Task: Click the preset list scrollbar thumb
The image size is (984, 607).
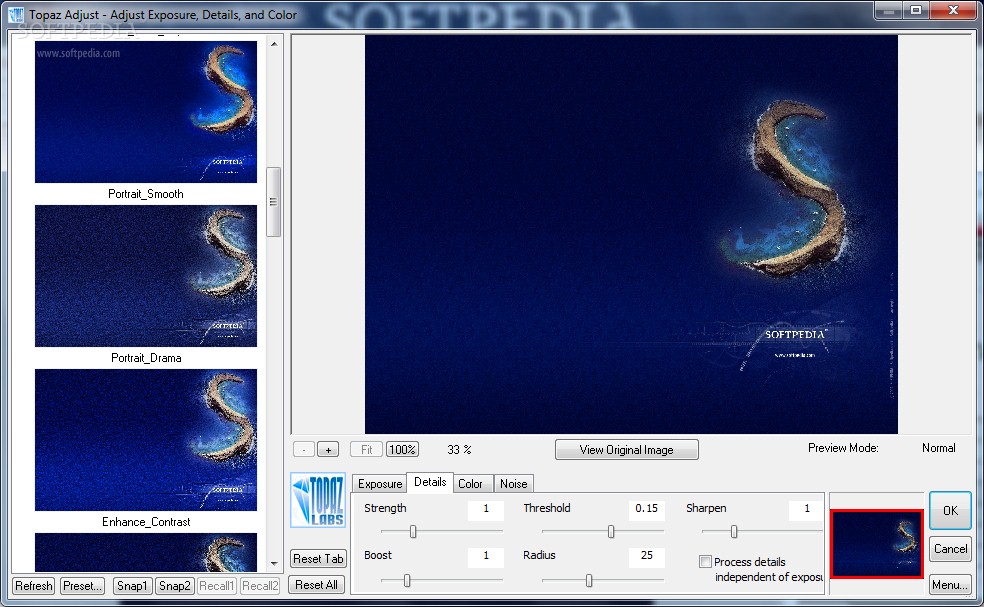Action: (x=273, y=201)
